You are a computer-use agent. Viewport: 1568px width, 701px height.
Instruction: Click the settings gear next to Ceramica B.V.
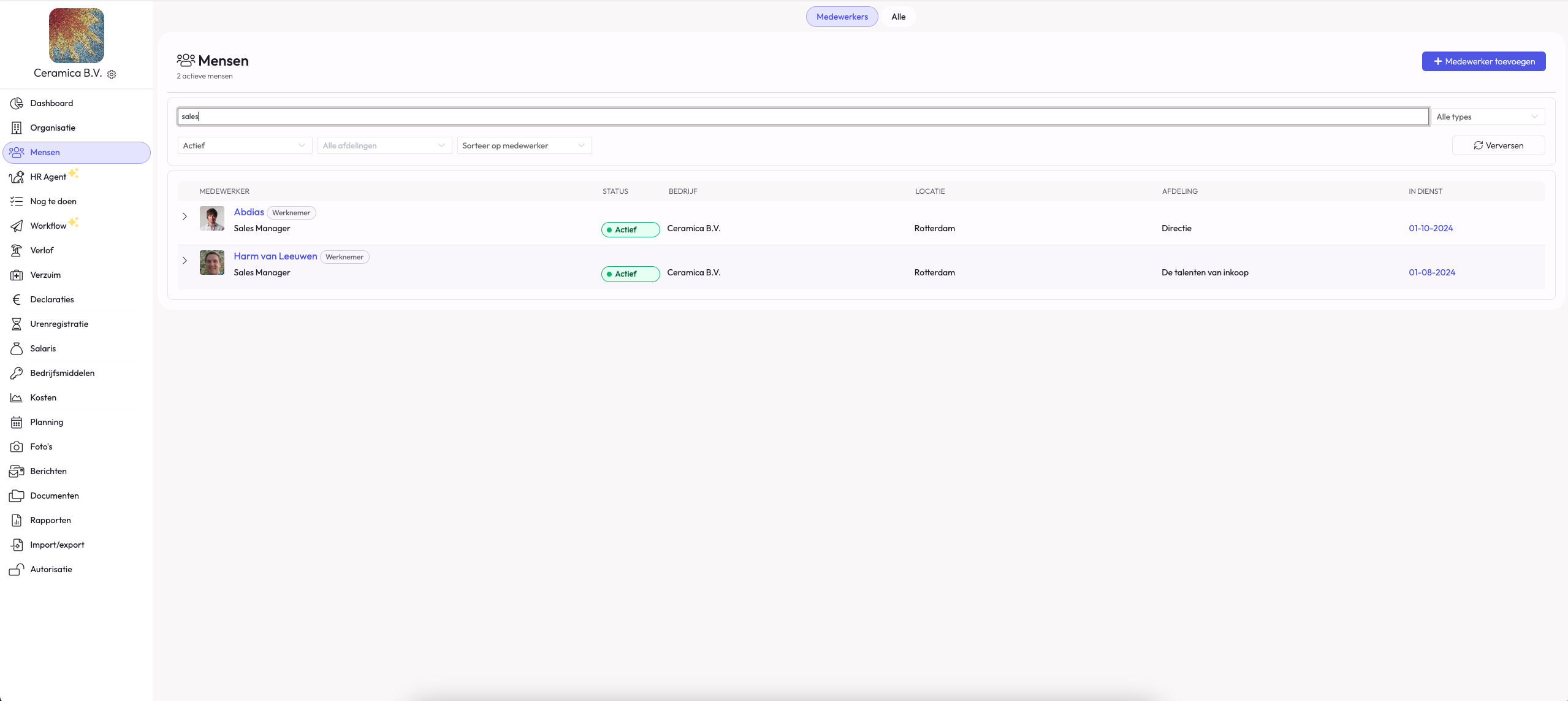pyautogui.click(x=112, y=74)
